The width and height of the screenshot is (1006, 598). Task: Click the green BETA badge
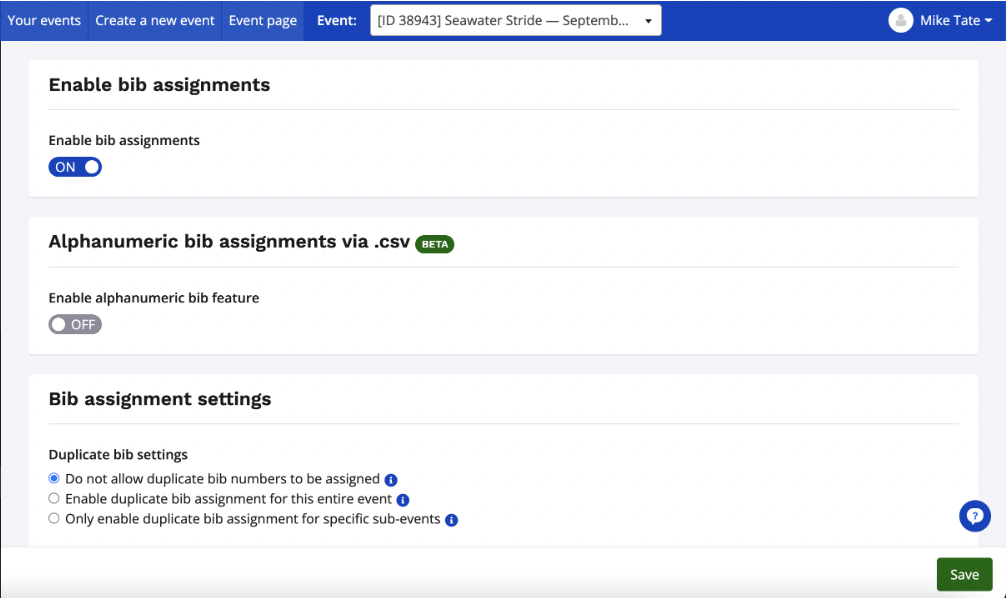(435, 243)
